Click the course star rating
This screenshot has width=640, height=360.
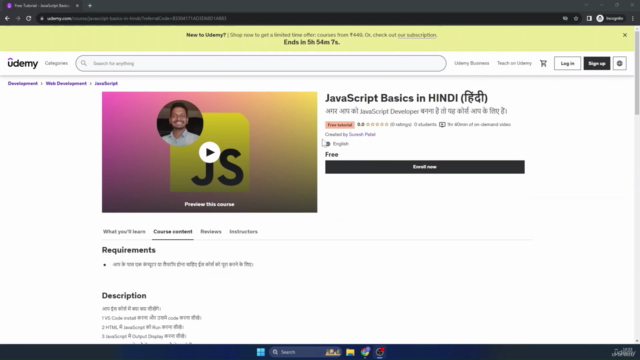coord(377,124)
